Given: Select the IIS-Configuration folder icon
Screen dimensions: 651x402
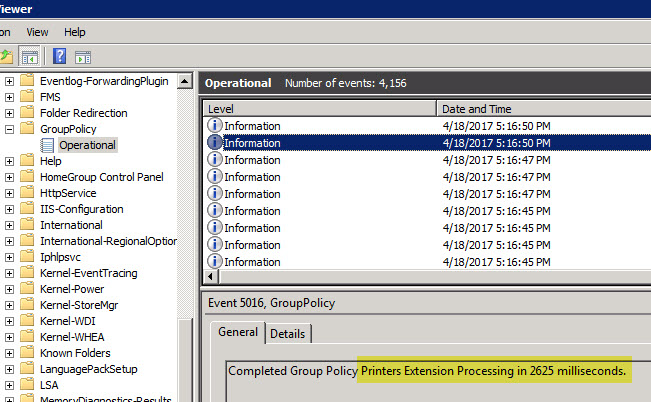Looking at the screenshot, I should 27,208.
